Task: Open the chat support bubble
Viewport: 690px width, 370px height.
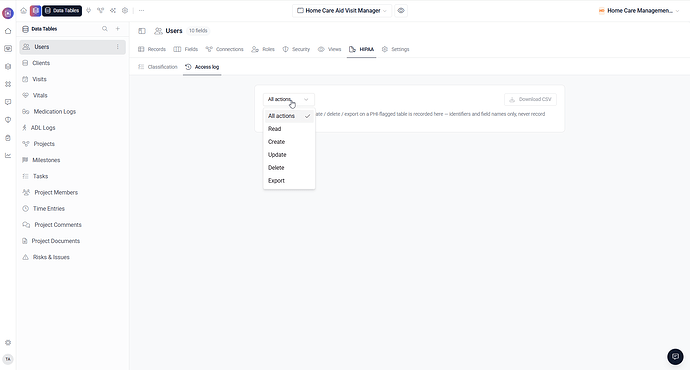Action: [x=675, y=356]
